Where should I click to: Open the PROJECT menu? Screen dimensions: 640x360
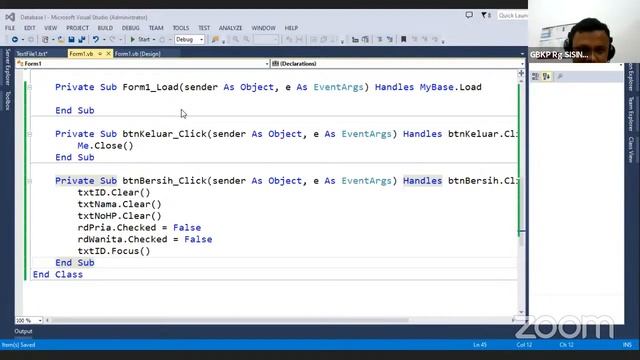(x=78, y=28)
